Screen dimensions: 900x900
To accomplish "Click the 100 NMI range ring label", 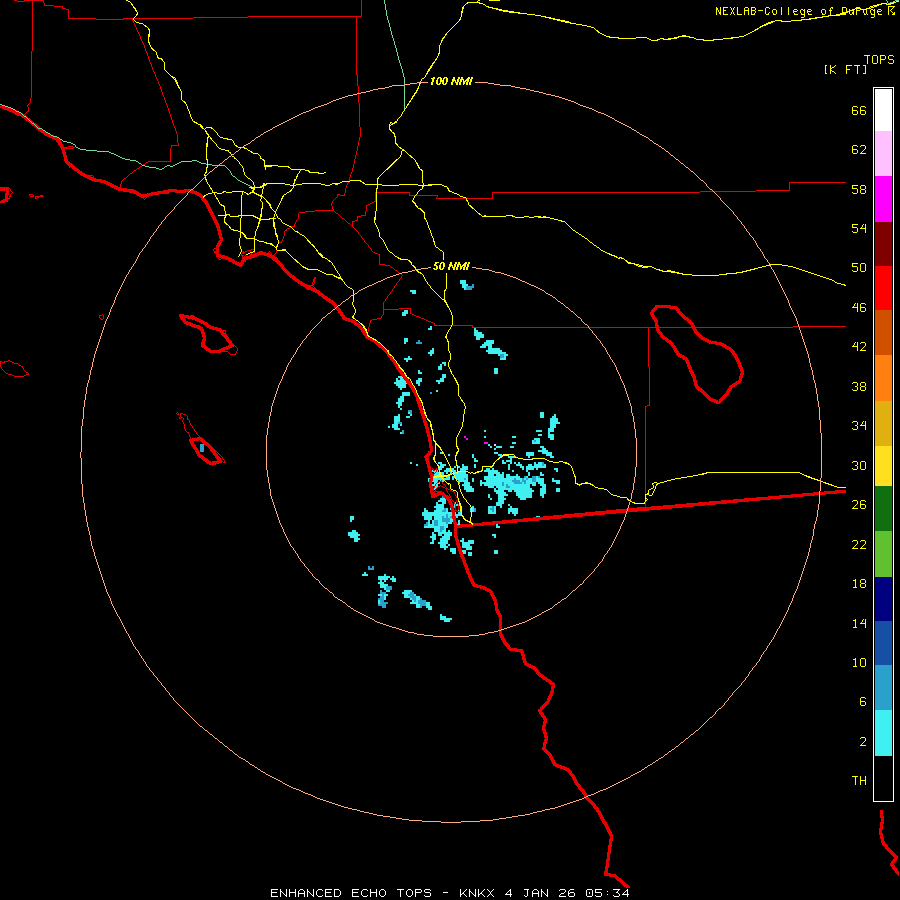I will click(451, 82).
